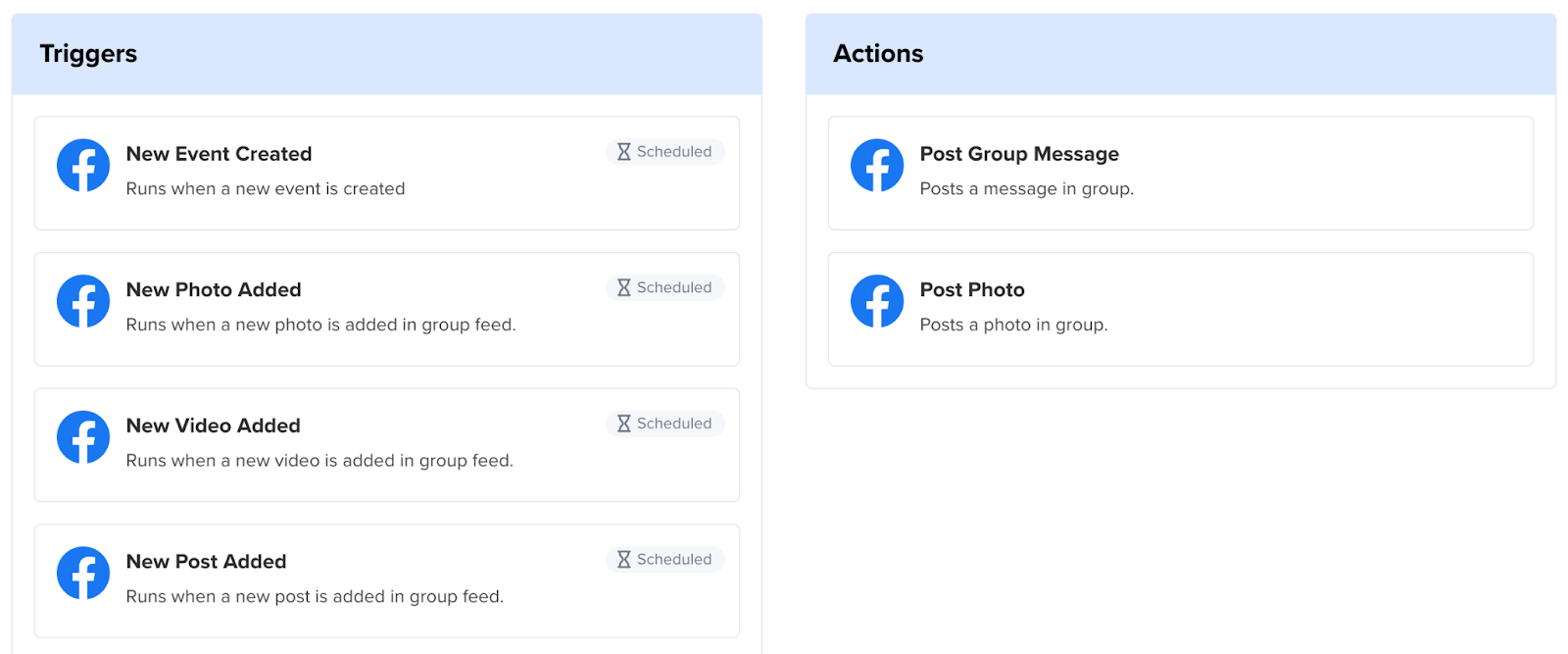Click Scheduled badge on New Post Added
The image size is (1568, 654).
(665, 559)
